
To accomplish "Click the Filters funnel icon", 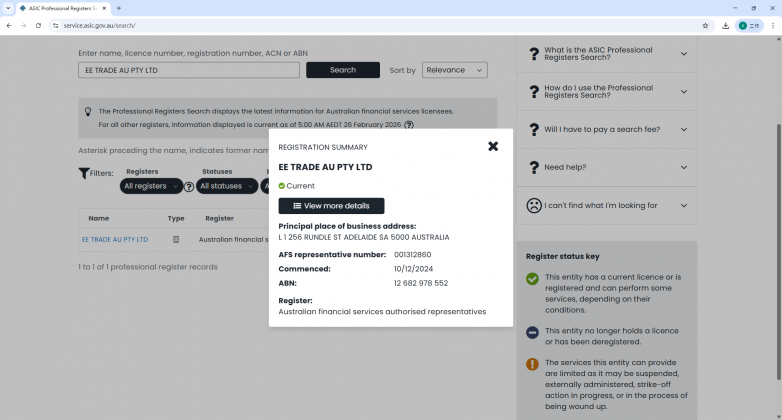I will click(84, 173).
